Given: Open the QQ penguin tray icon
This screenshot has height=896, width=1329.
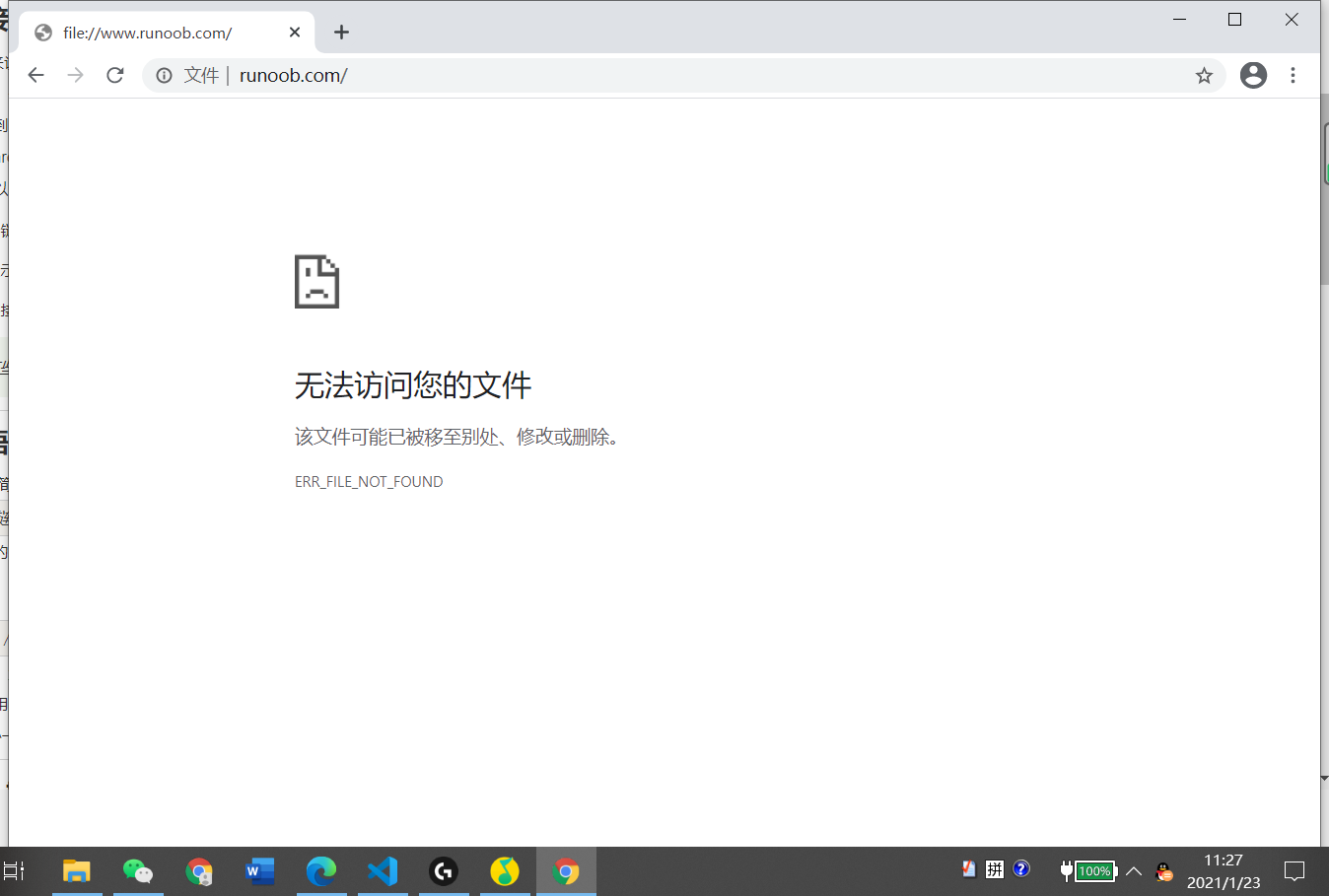Looking at the screenshot, I should tap(1164, 871).
